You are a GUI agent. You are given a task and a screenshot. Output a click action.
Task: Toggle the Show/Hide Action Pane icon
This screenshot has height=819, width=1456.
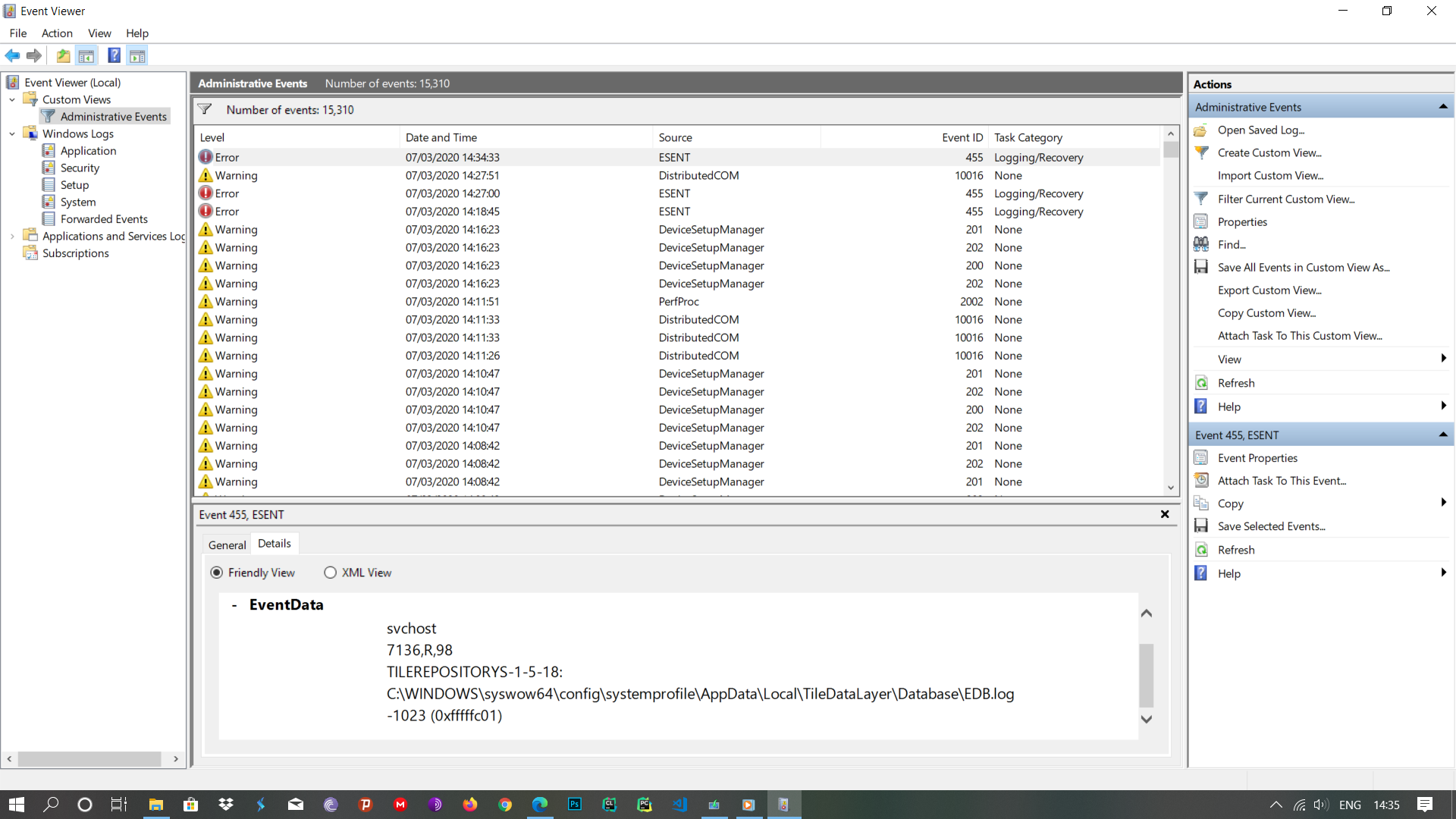137,55
